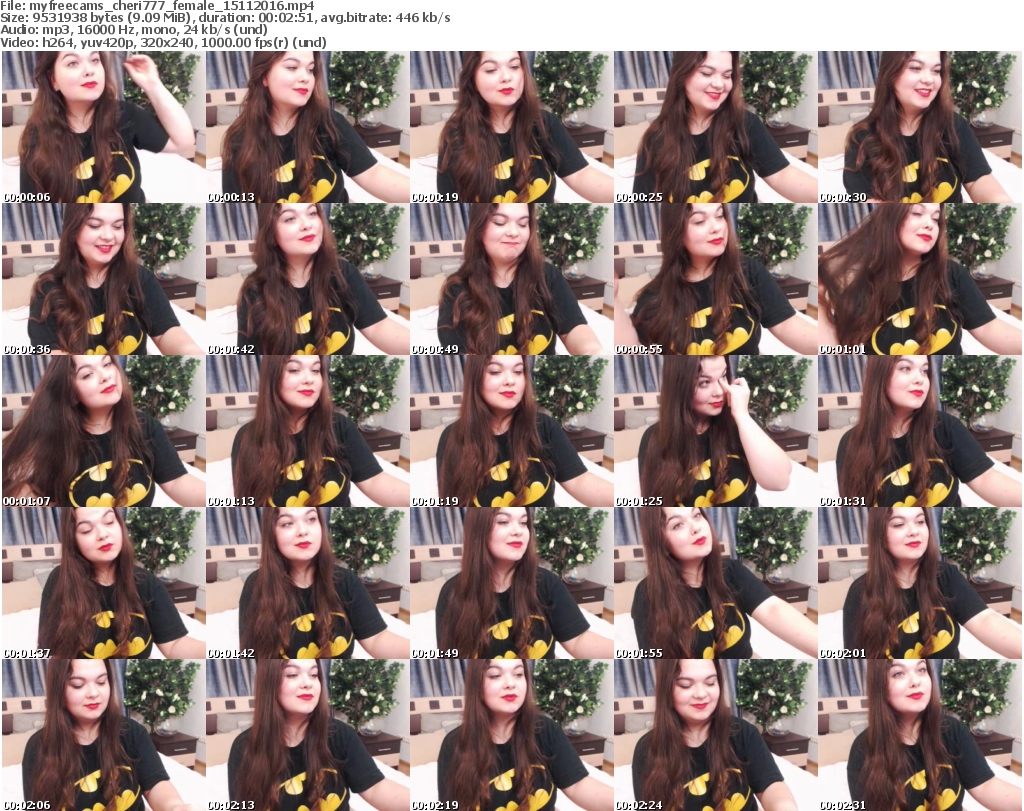View the thumbnail frame at 00:02:19
Screen dimensions: 1024x811
[x=511, y=735]
